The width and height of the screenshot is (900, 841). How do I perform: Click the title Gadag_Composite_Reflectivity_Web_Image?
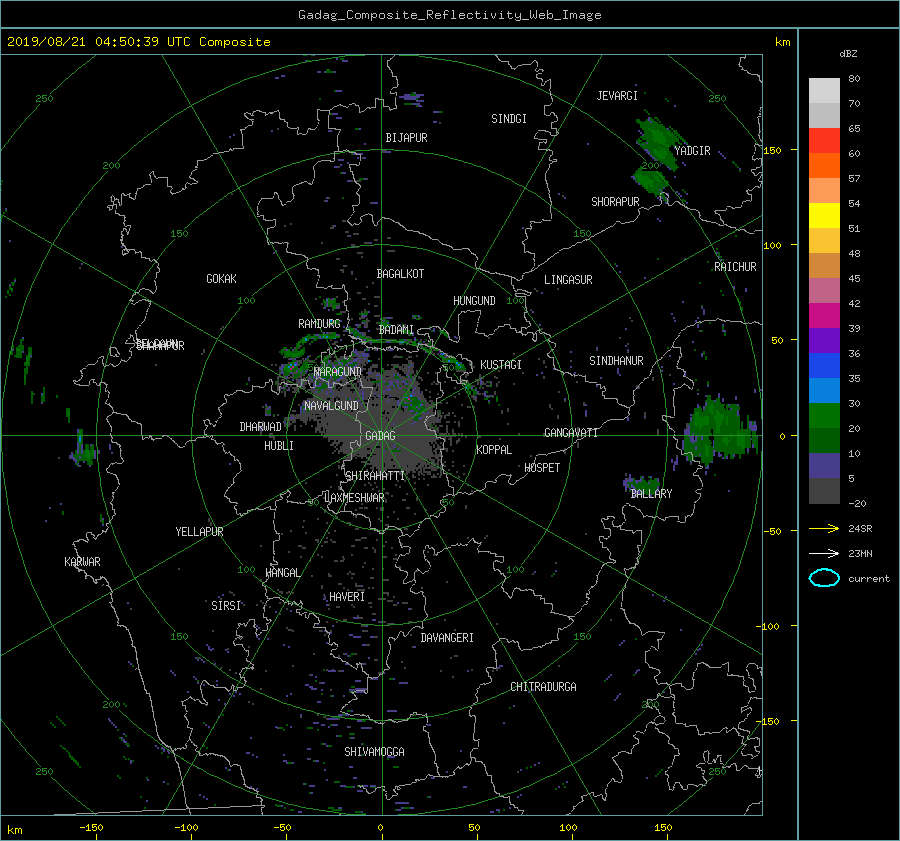(x=449, y=15)
